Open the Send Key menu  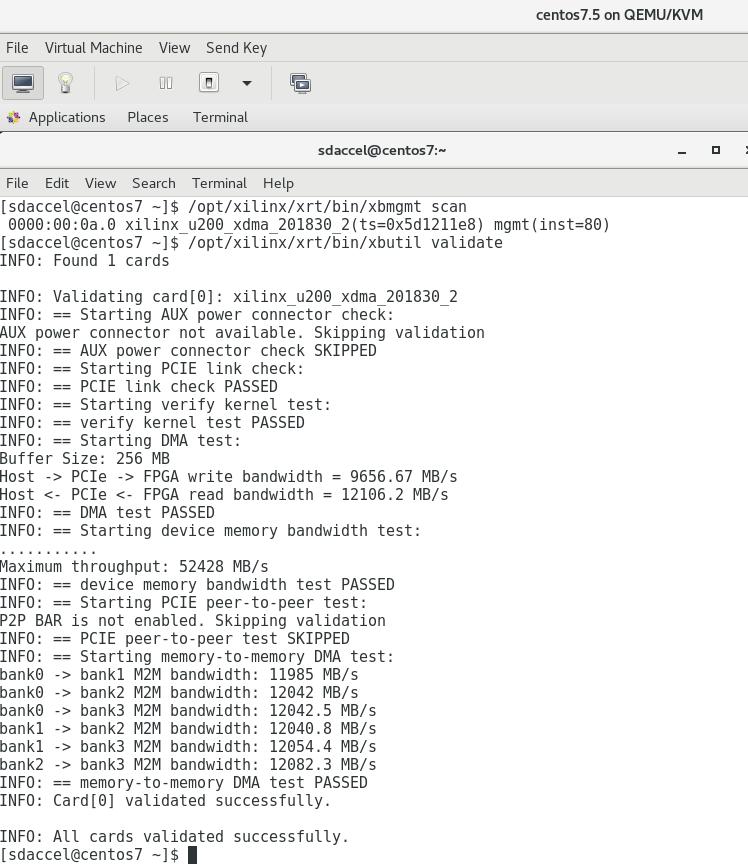tap(236, 48)
